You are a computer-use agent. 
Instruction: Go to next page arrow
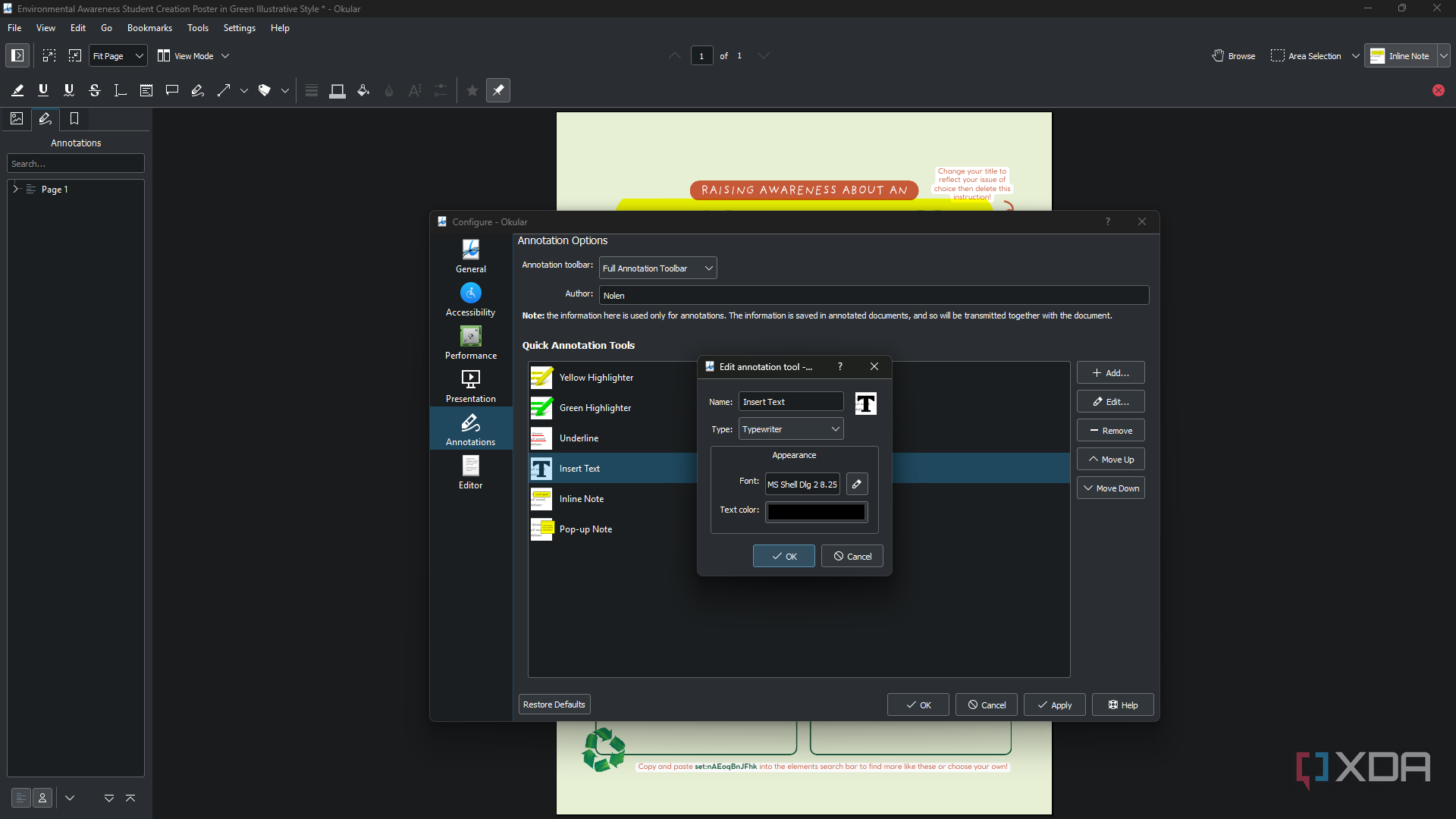click(764, 55)
